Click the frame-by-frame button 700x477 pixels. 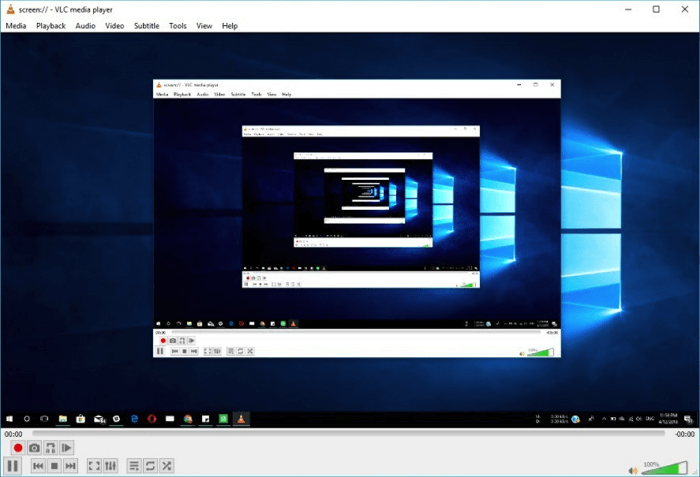[67, 448]
